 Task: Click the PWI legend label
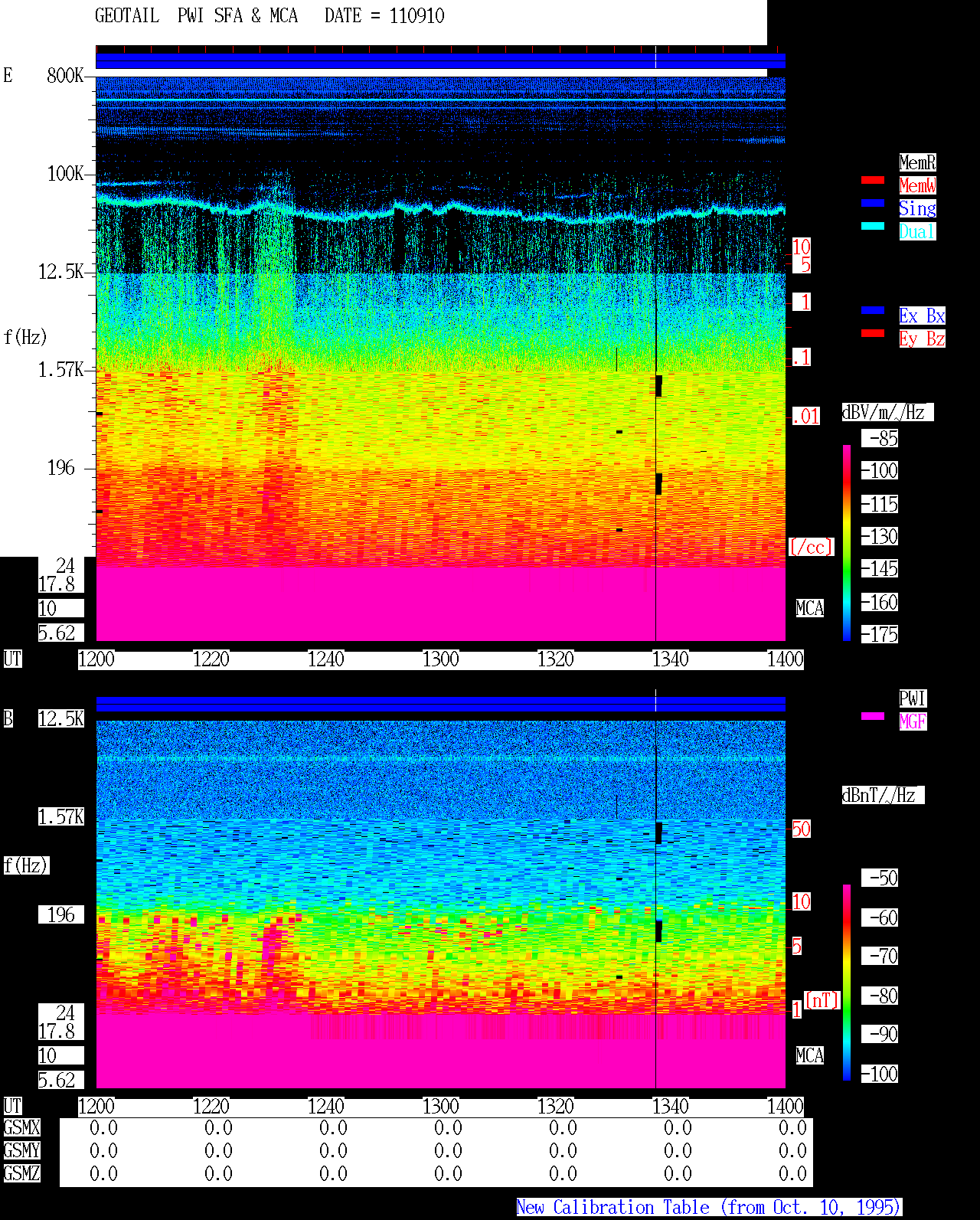tap(913, 698)
